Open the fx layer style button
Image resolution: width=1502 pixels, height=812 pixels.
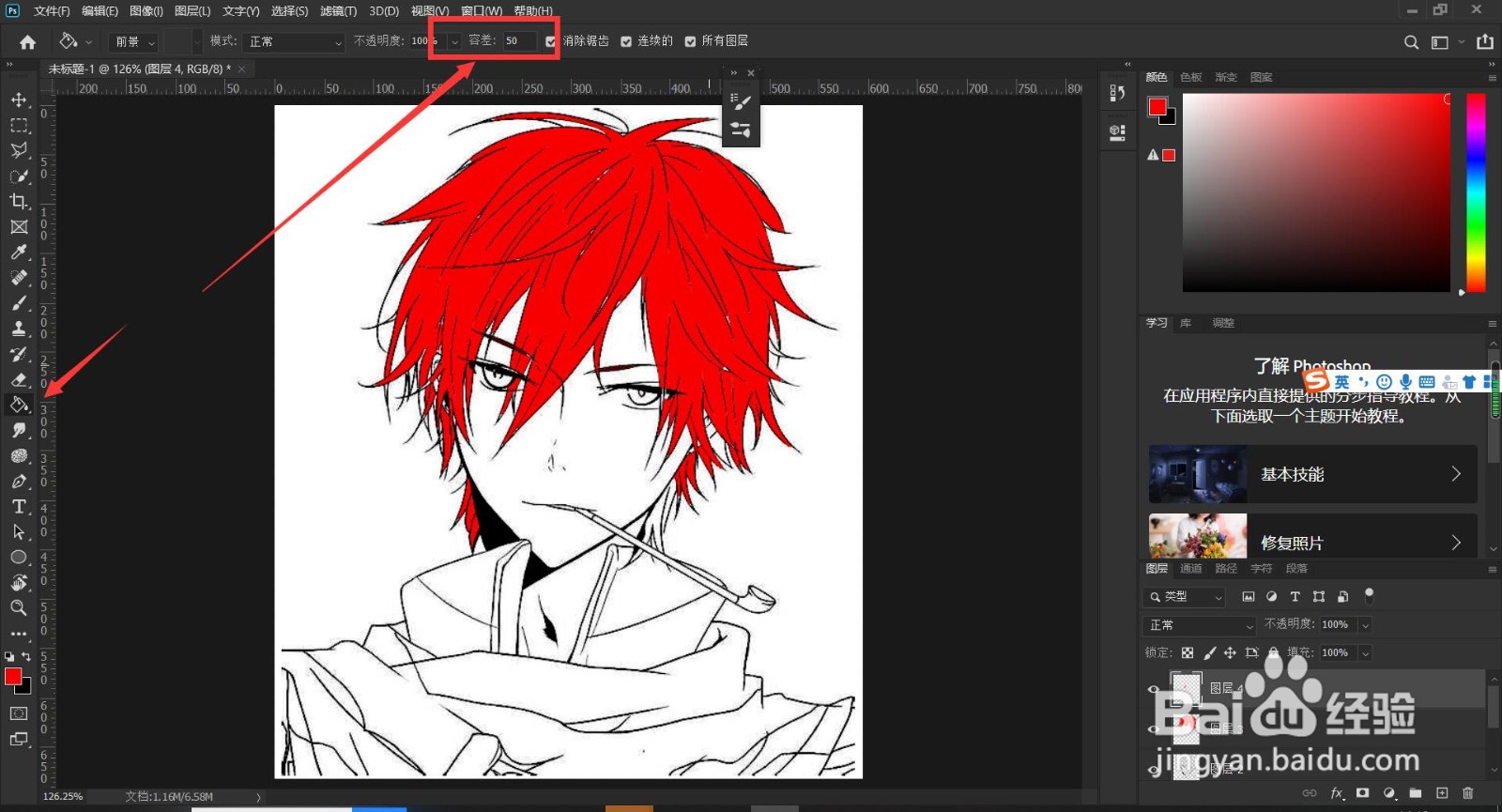[x=1337, y=793]
